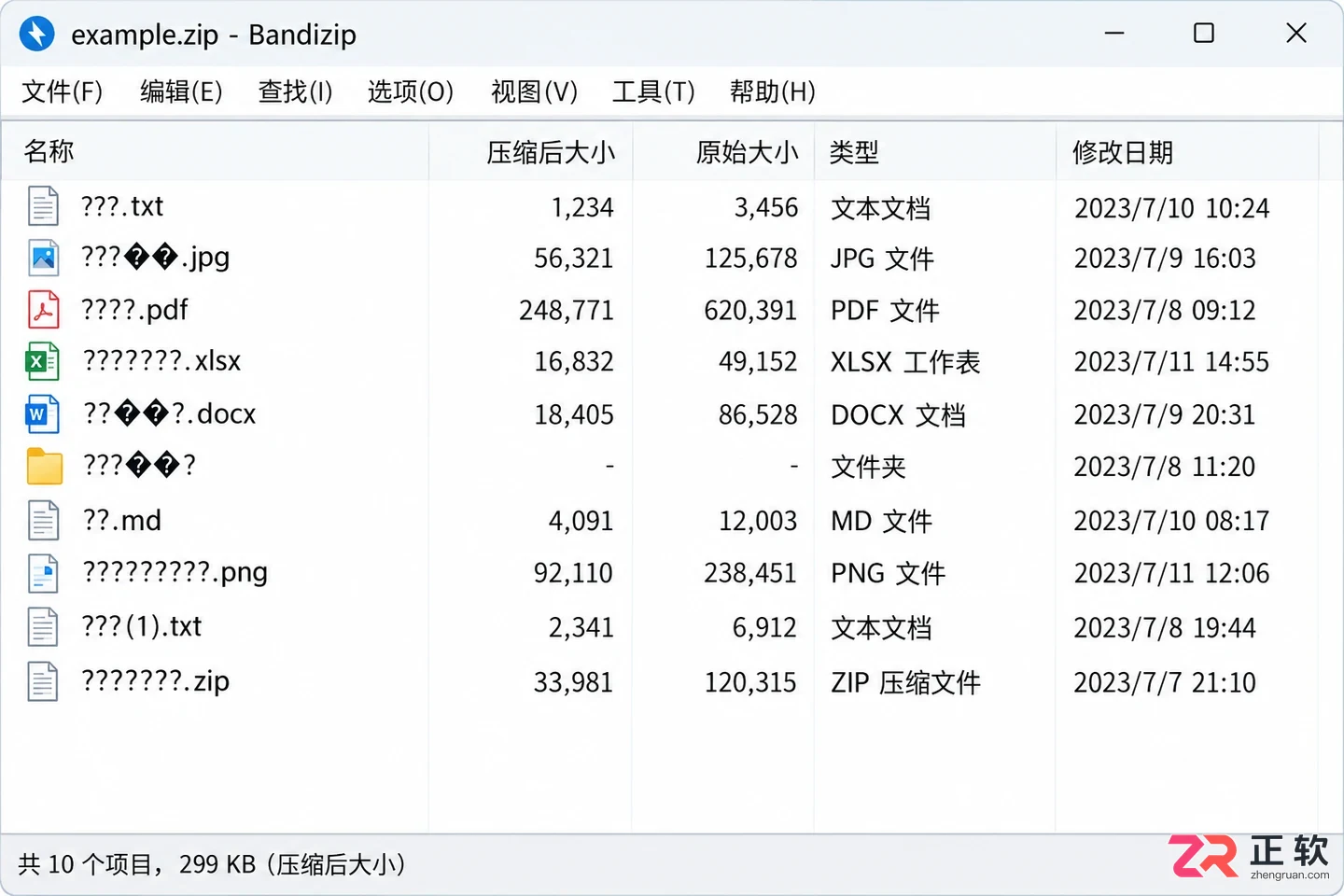Click the file name ending in .docx
Image resolution: width=1344 pixels, height=896 pixels.
pos(169,414)
